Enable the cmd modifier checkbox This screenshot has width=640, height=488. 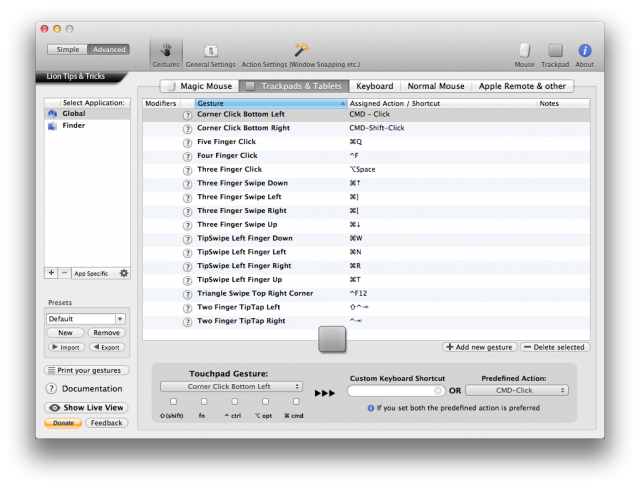(296, 401)
